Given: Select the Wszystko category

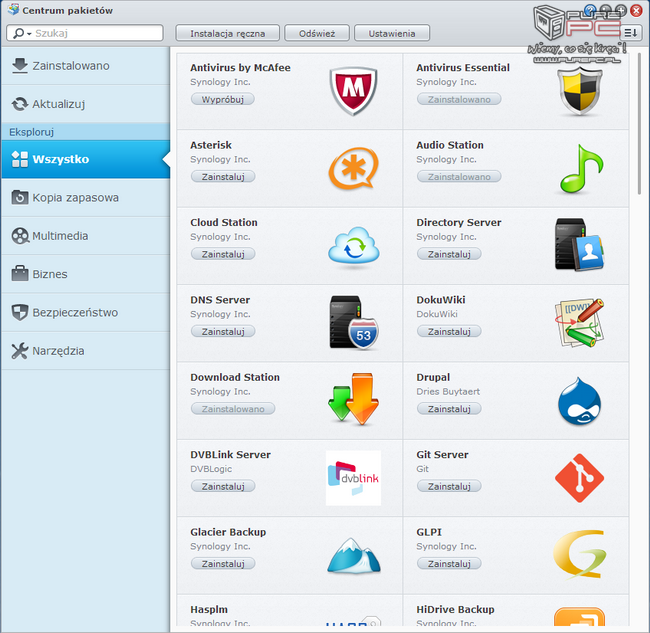Looking at the screenshot, I should pos(85,159).
